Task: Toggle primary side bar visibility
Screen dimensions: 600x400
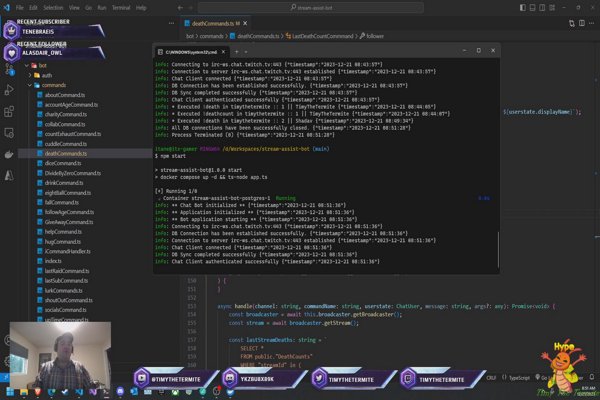Action: (x=522, y=8)
